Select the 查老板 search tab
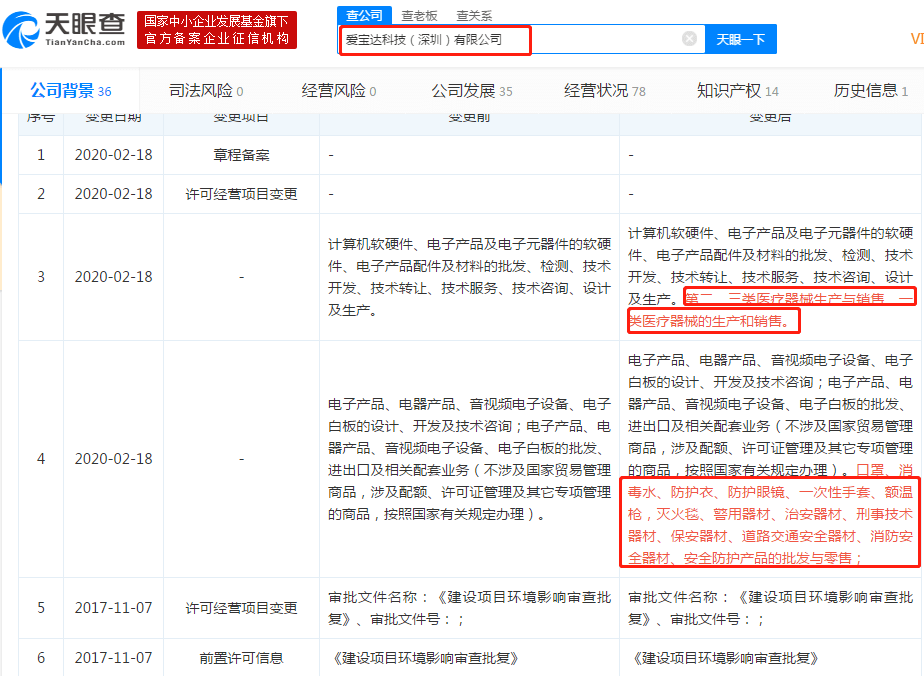924x676 pixels. [x=419, y=16]
